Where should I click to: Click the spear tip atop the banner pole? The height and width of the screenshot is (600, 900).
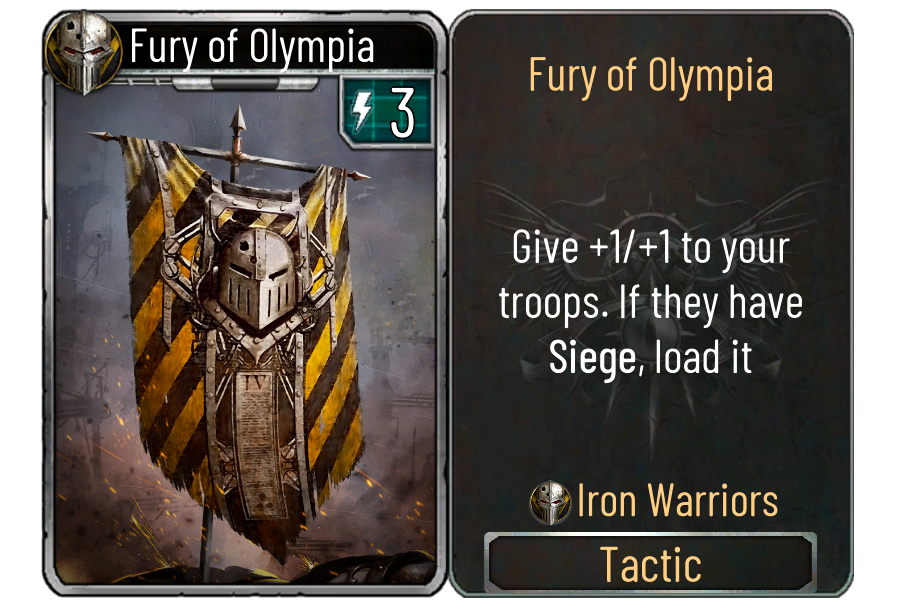tap(238, 122)
